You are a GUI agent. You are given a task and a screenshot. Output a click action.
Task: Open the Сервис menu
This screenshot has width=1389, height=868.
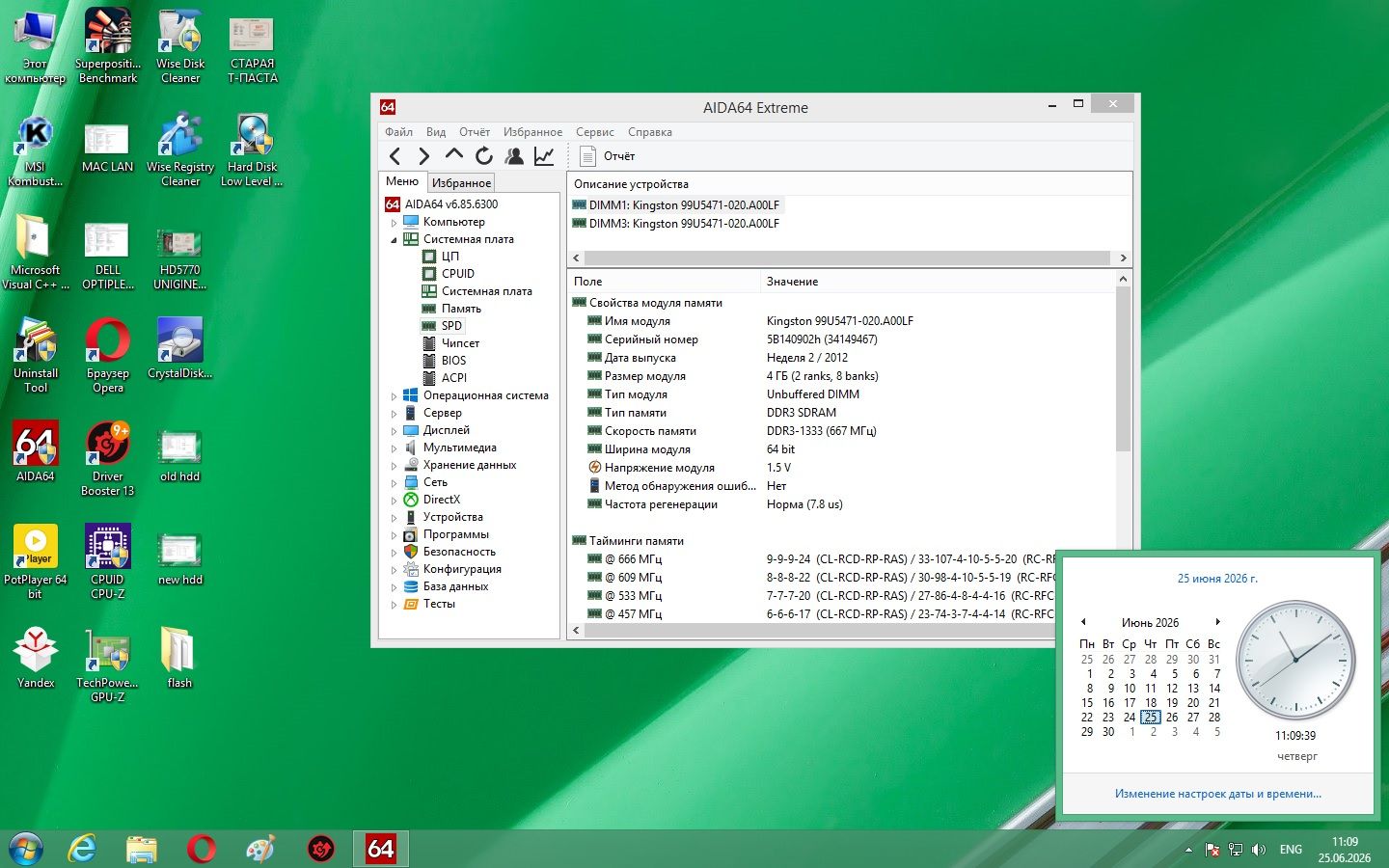click(x=595, y=132)
